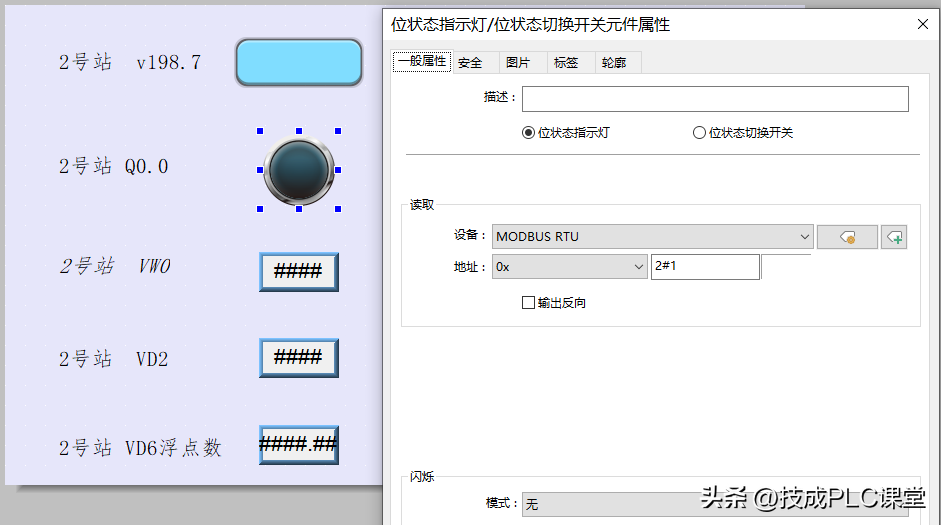Select the round indicator lamp on canvas
Screen dimensions: 941x525
pos(298,170)
